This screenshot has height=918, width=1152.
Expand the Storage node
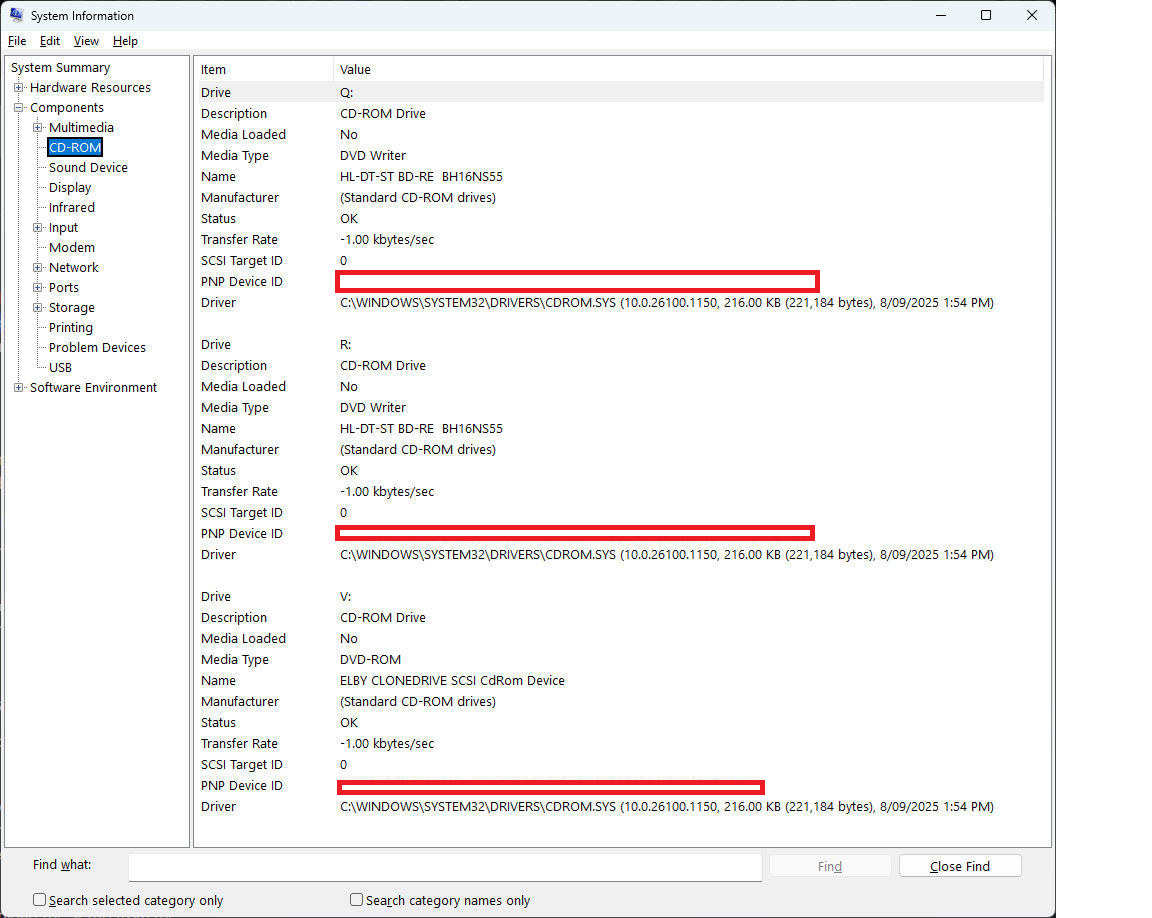pos(37,307)
